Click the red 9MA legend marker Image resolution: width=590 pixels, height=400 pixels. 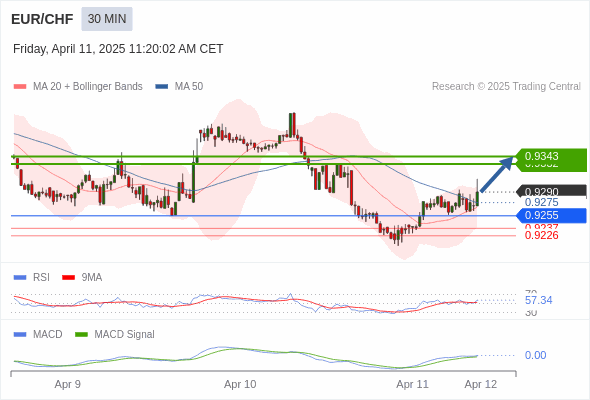pos(68,278)
